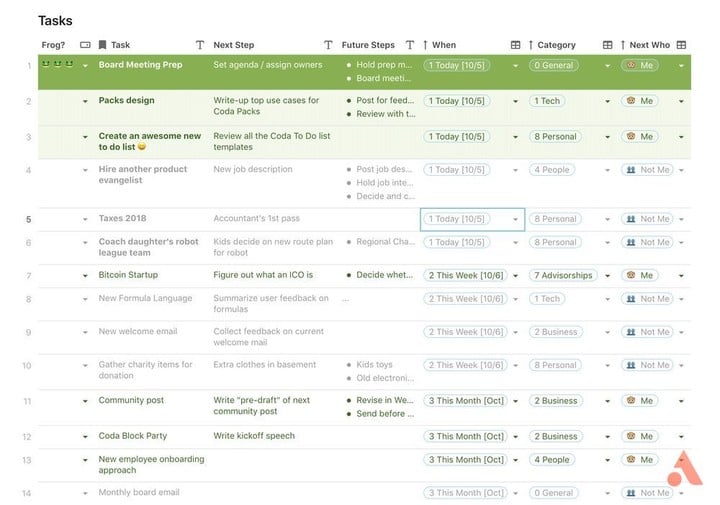Expand the Packs design row caret
This screenshot has width=720, height=505.
point(85,101)
